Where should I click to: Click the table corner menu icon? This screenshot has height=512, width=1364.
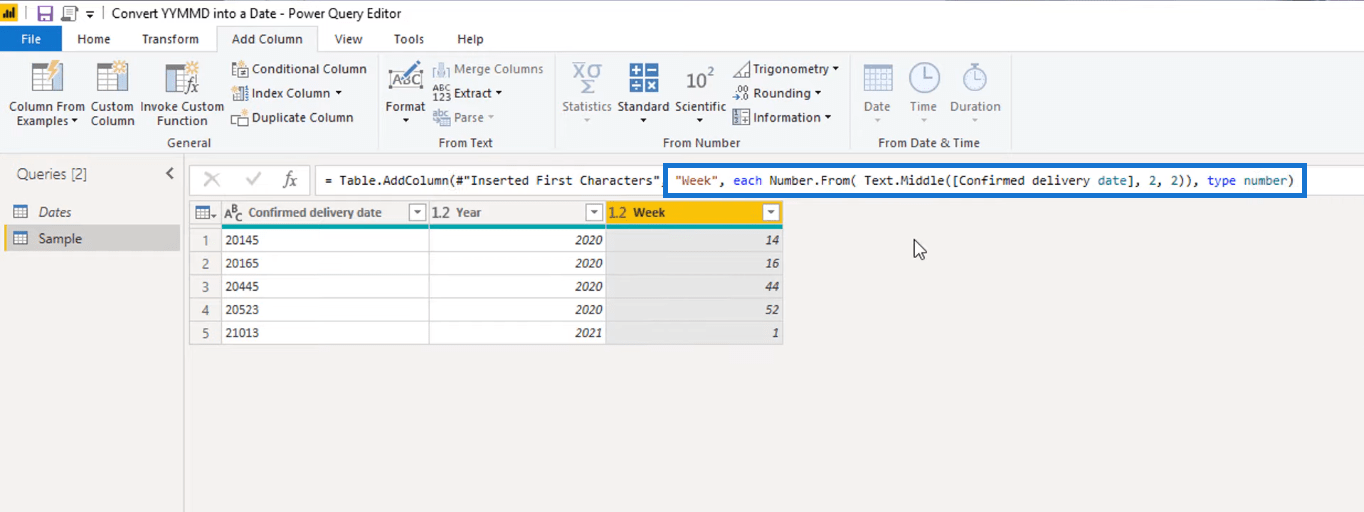coord(205,213)
